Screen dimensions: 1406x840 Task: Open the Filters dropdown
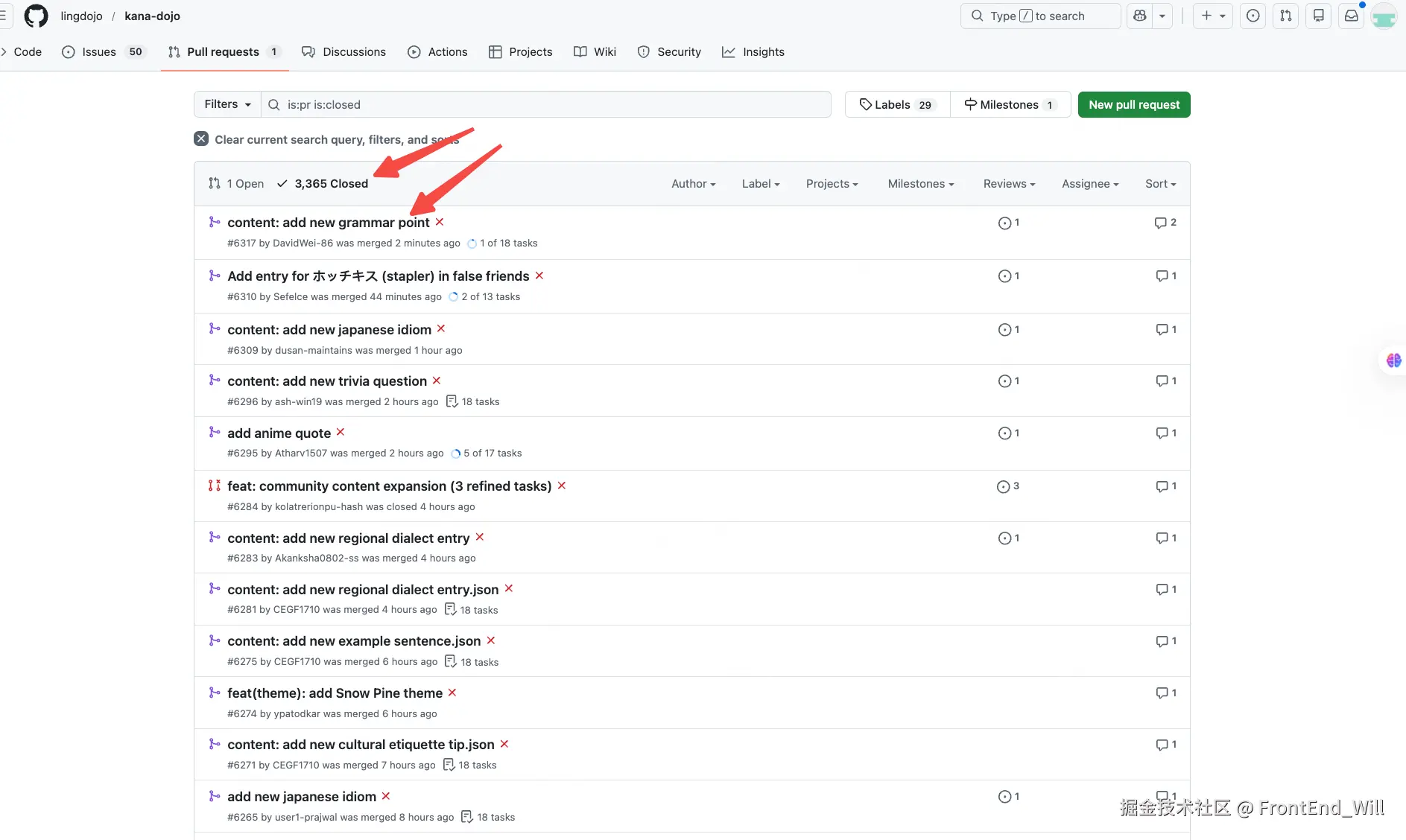[x=227, y=104]
